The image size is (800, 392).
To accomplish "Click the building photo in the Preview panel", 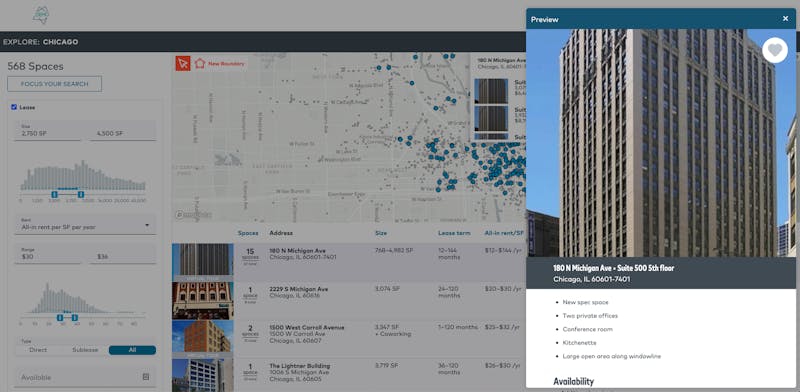I will tap(661, 143).
